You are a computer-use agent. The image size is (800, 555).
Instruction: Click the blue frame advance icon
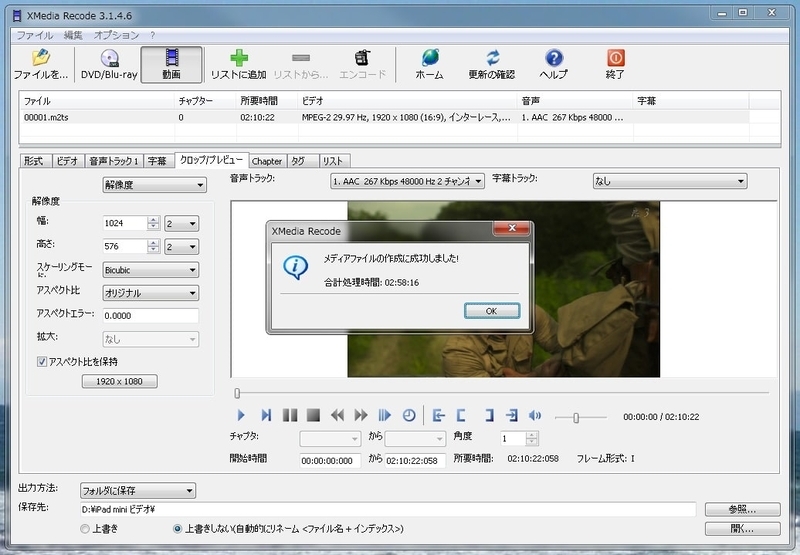point(384,415)
